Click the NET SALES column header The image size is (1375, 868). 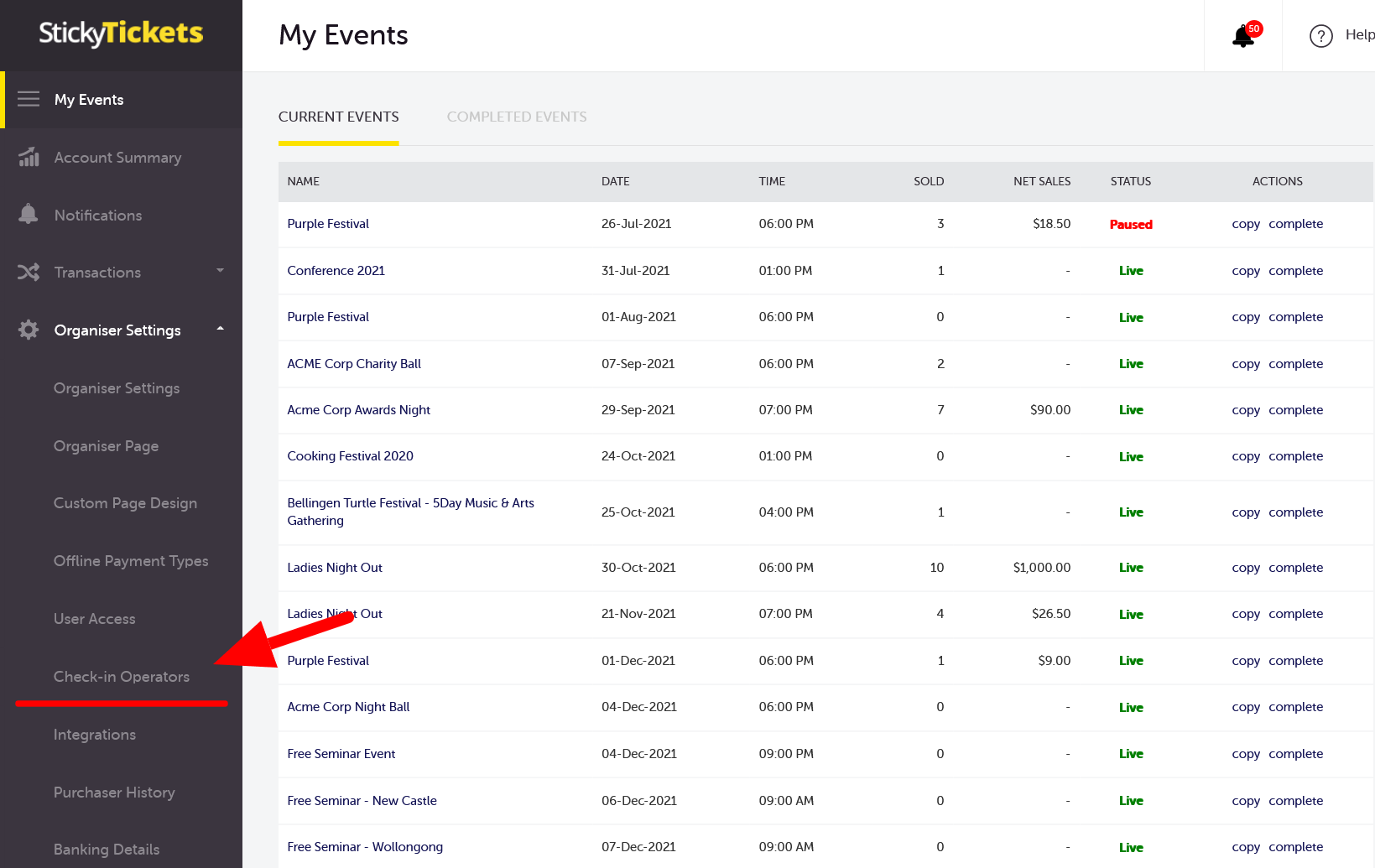click(1042, 181)
